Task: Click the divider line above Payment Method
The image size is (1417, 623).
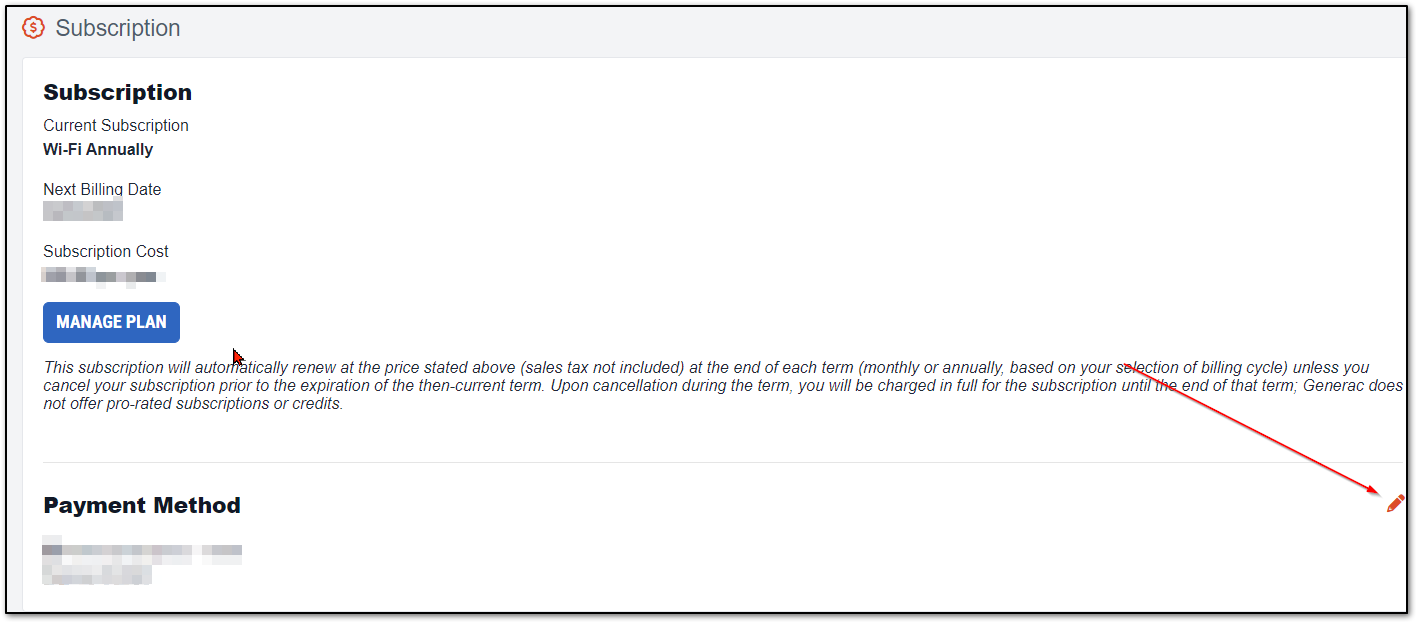Action: [700, 462]
